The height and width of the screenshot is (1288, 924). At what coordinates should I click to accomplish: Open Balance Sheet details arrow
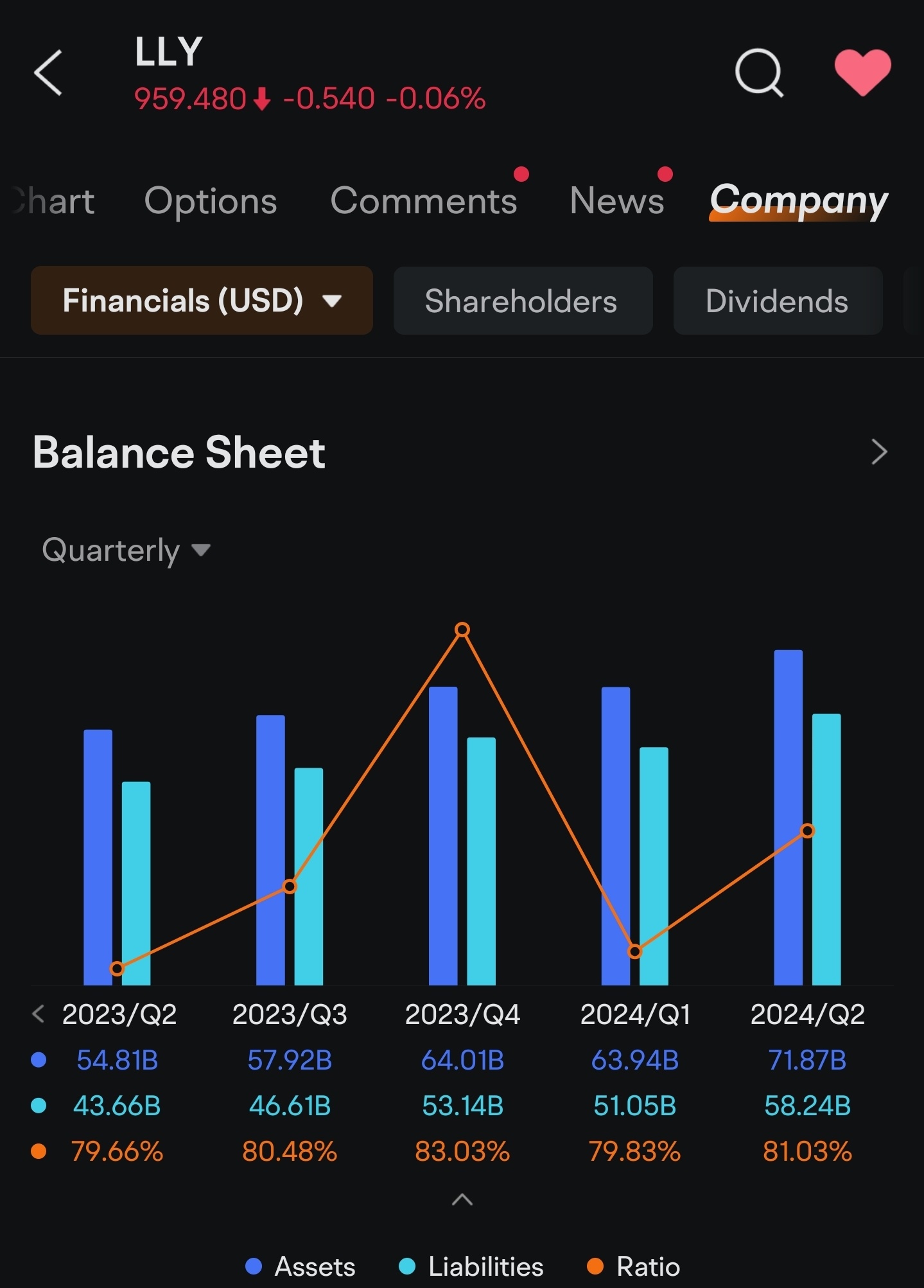pos(879,452)
